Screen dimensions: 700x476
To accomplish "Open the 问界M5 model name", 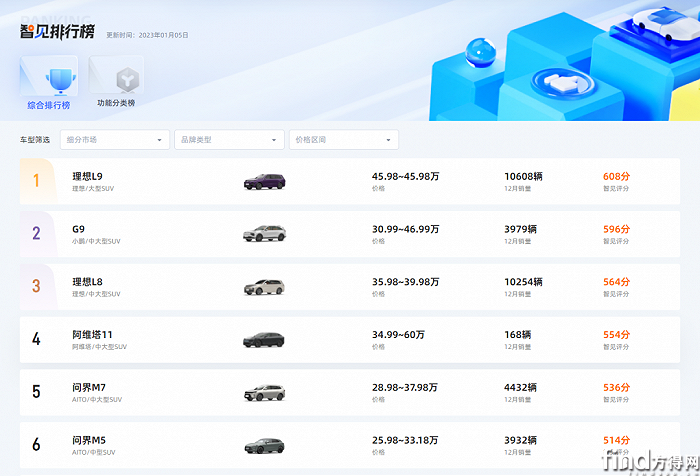I will coord(89,440).
